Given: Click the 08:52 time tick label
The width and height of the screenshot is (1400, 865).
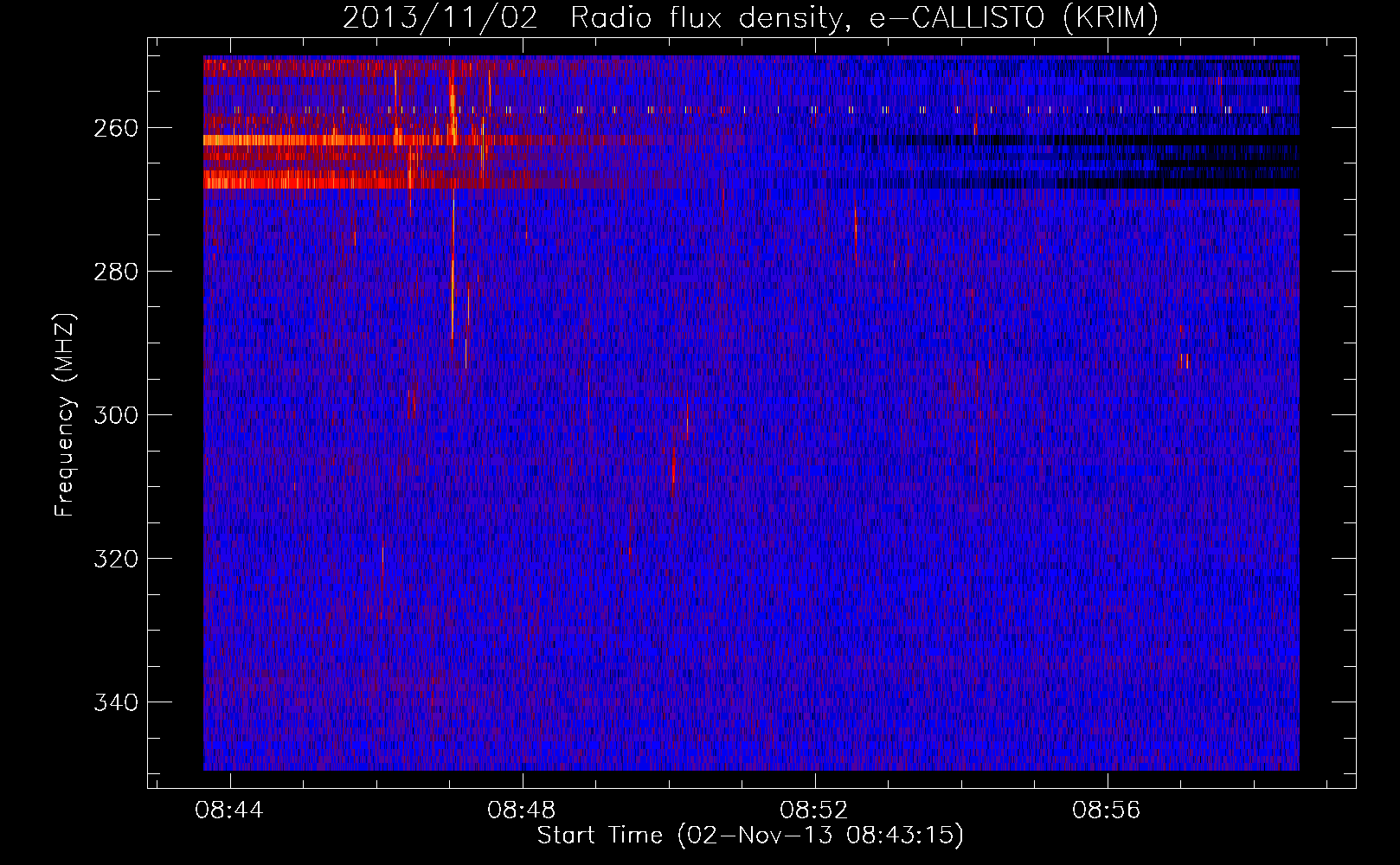Looking at the screenshot, I should 814,811.
